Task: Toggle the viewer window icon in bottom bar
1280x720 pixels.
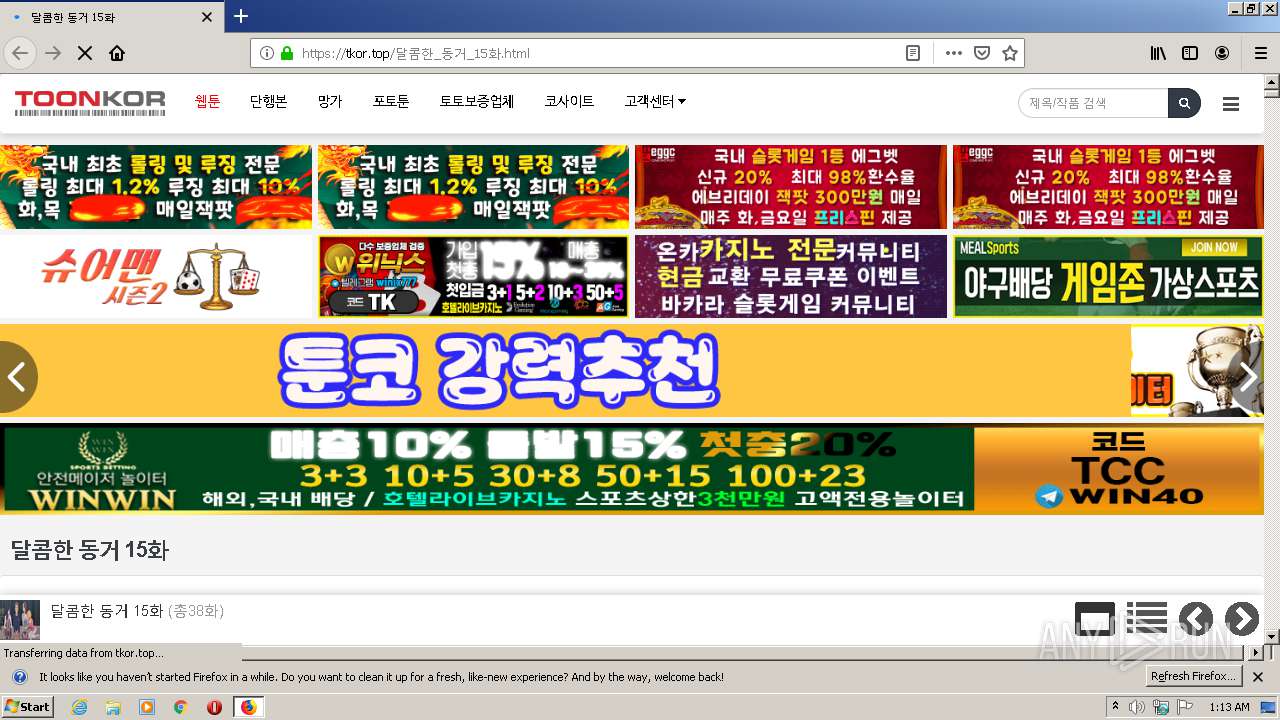Action: pyautogui.click(x=1095, y=620)
